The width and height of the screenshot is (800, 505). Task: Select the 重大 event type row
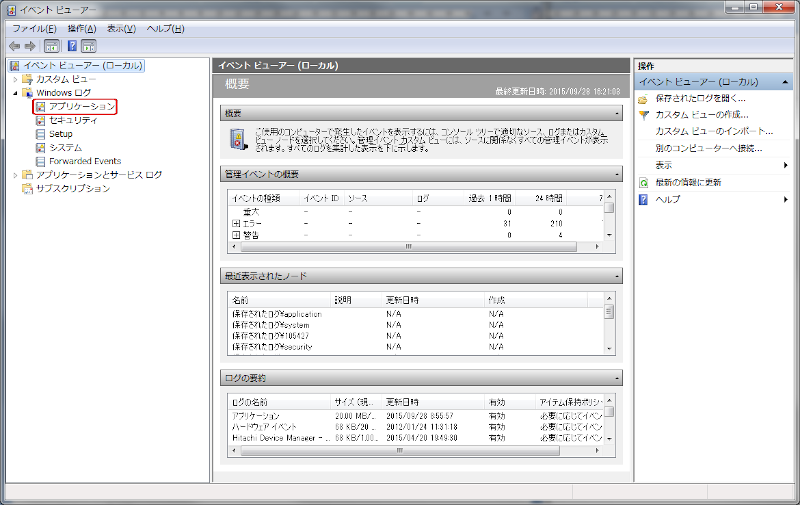417,212
